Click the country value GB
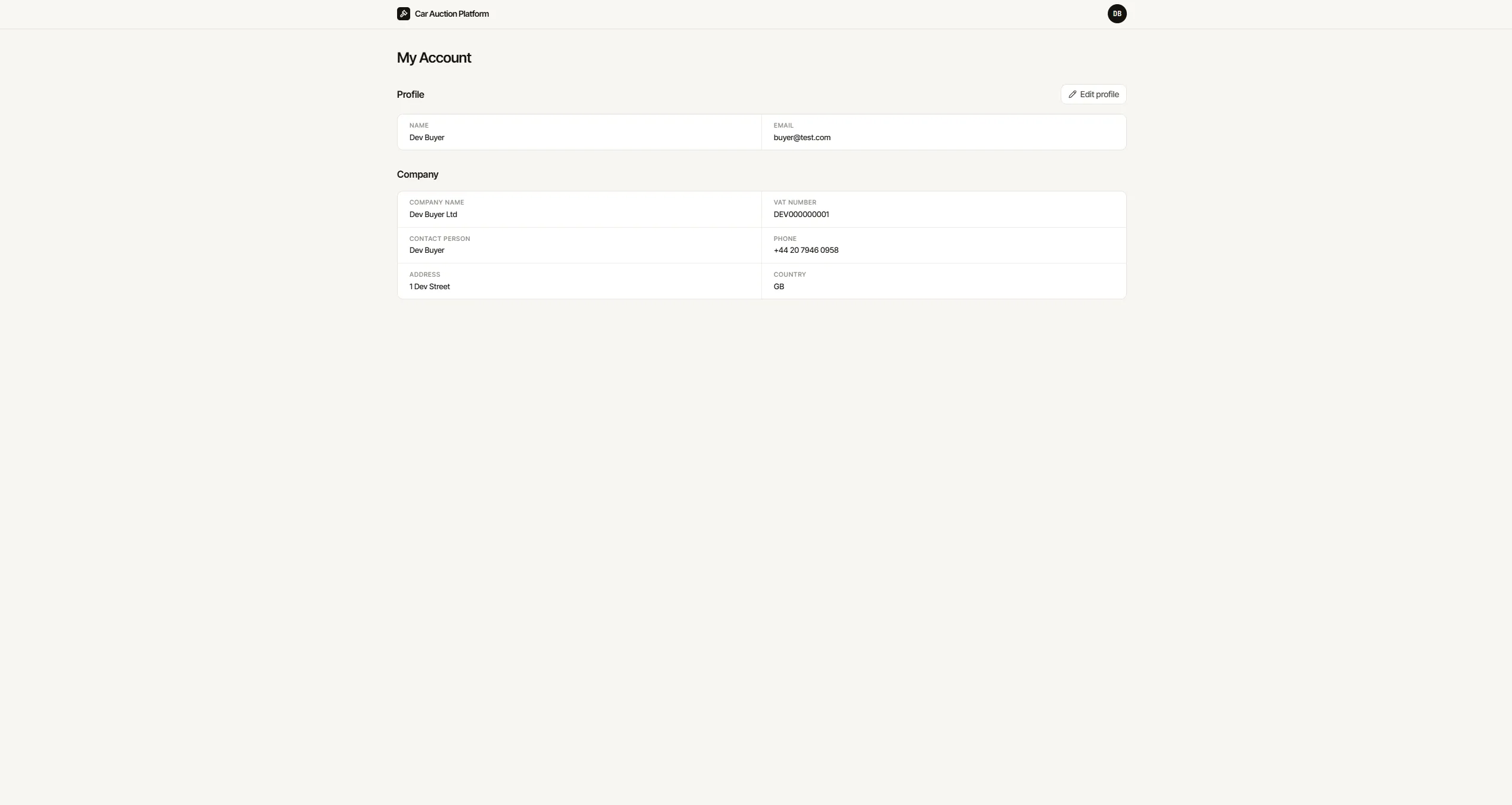 [x=779, y=287]
